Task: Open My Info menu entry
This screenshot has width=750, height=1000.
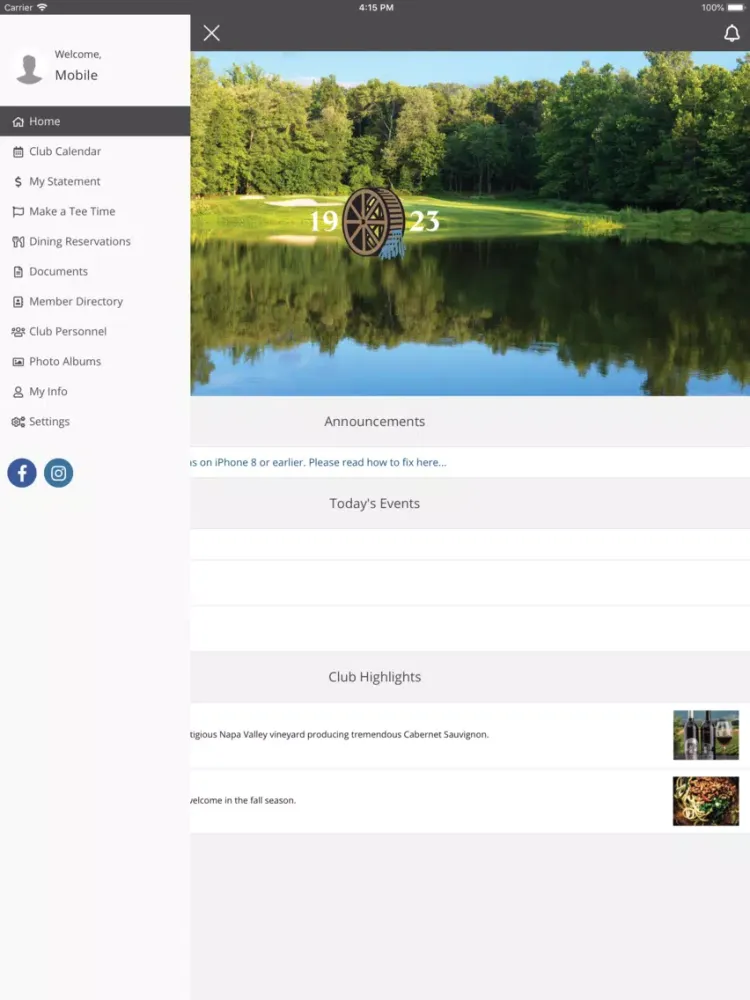Action: [x=95, y=391]
